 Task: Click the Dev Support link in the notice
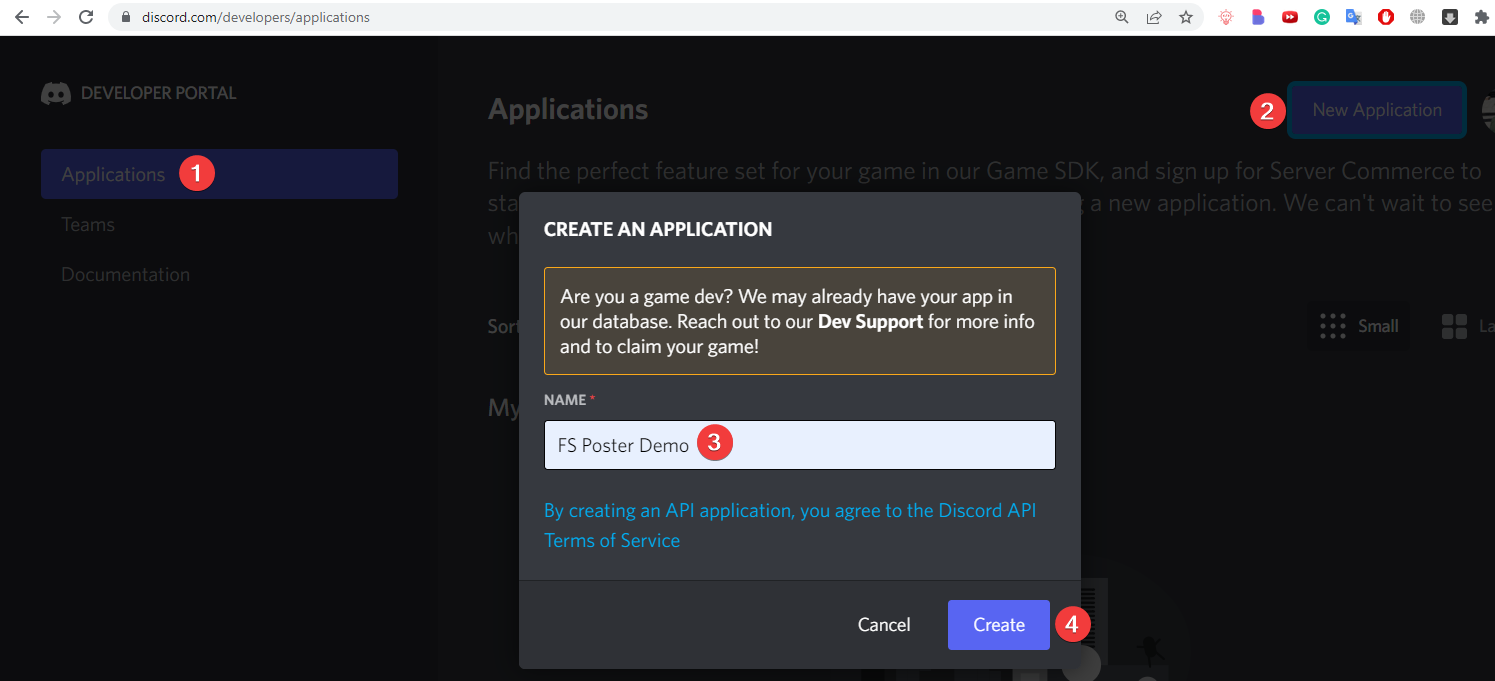pos(870,322)
